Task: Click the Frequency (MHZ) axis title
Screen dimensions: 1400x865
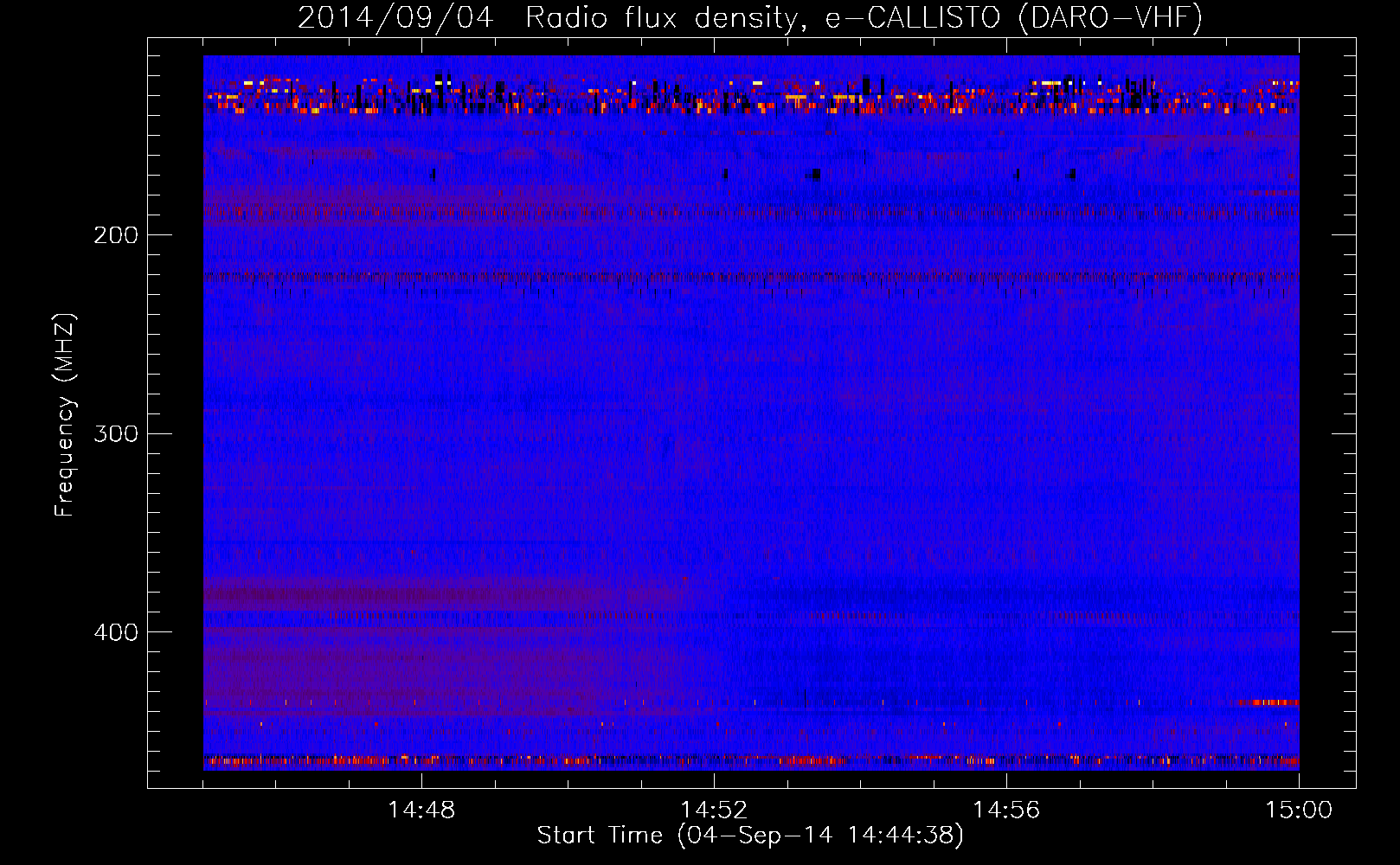Action: point(65,415)
